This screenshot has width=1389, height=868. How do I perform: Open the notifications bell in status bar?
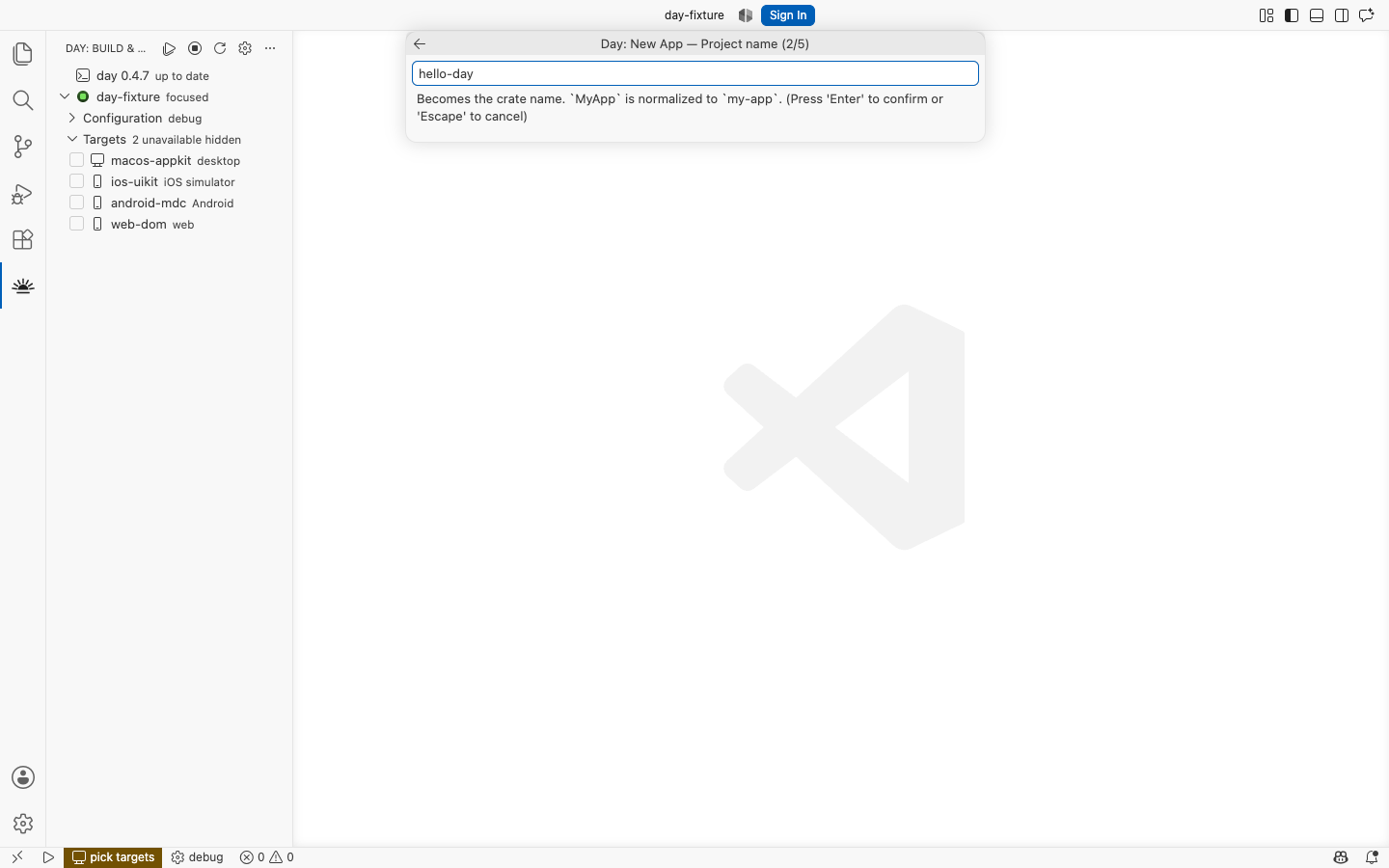pos(1372,857)
